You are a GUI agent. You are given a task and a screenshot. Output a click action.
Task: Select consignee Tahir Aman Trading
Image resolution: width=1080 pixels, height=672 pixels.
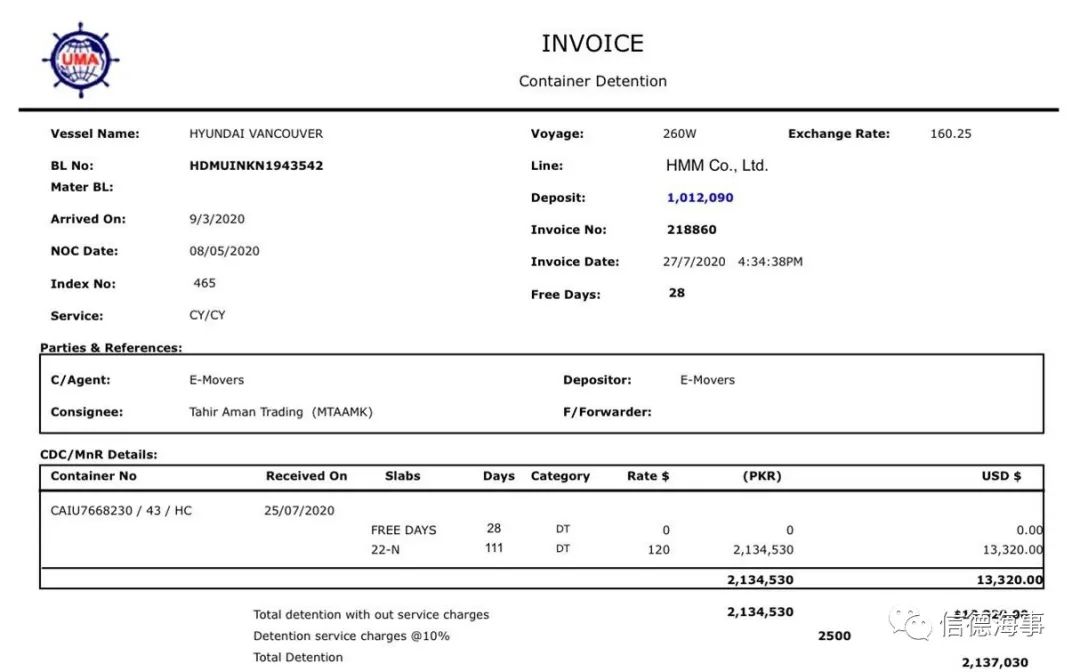(x=246, y=412)
